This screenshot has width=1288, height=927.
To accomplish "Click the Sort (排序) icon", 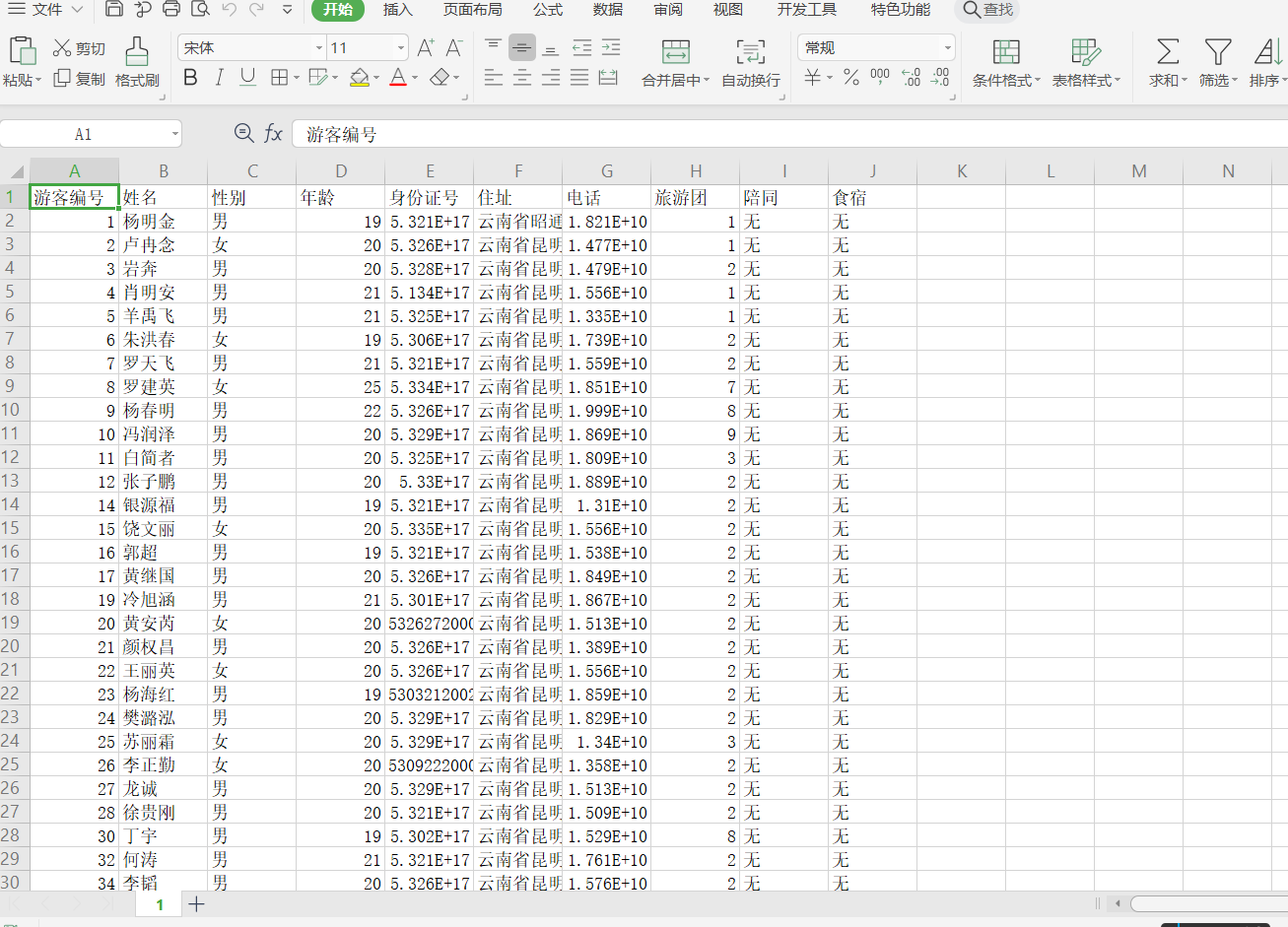I will coord(1268,51).
